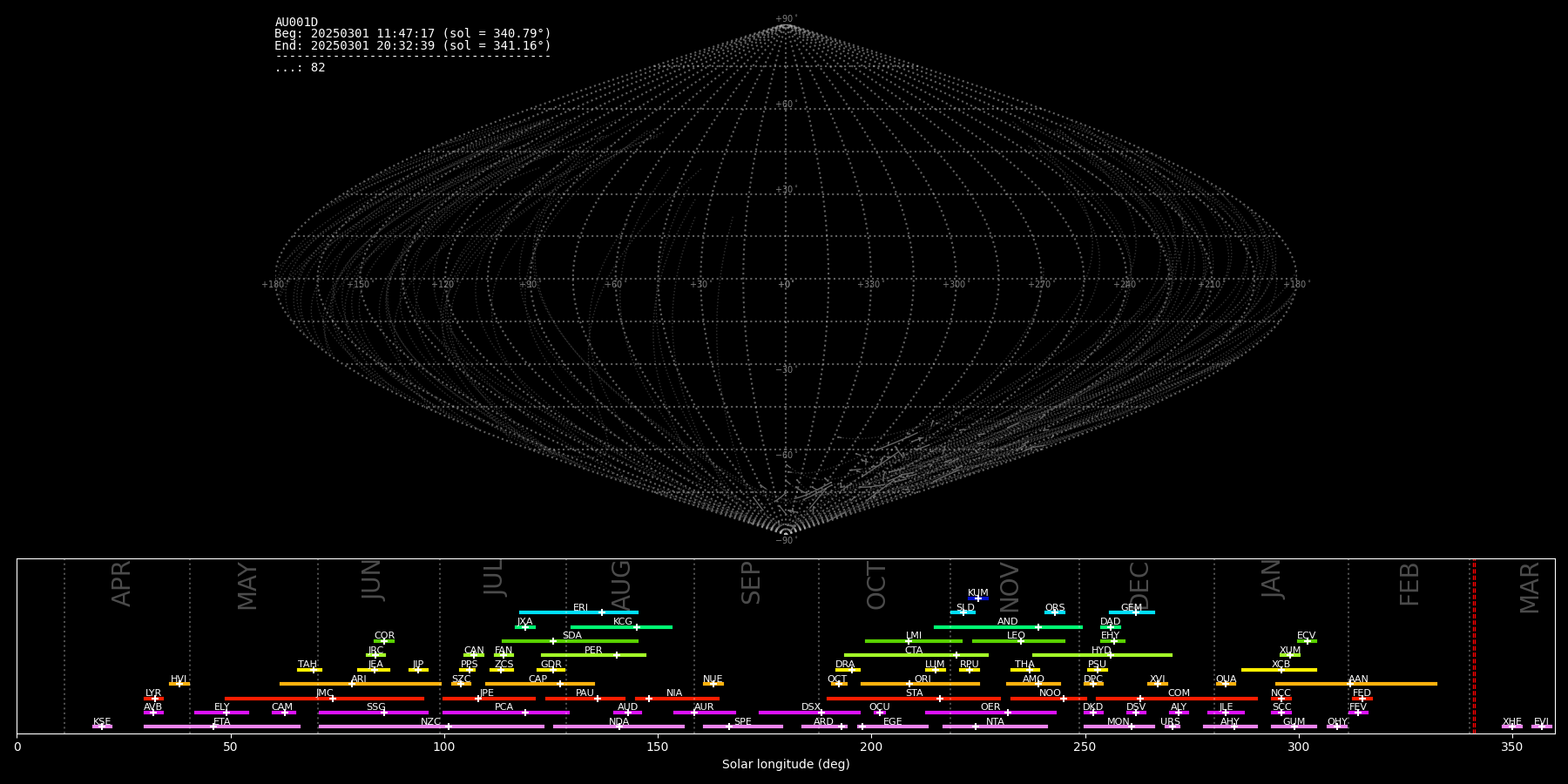The width and height of the screenshot is (1568, 784).
Task: Click the FEB month label
Action: click(1409, 585)
